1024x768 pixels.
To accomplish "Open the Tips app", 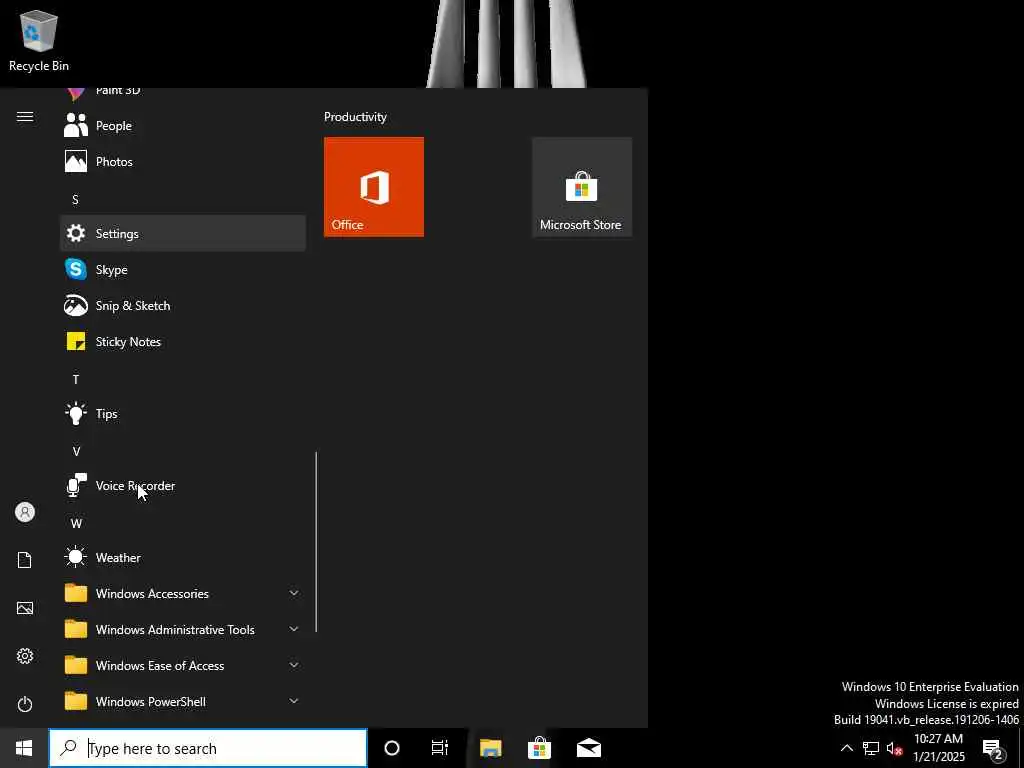I will click(x=183, y=413).
